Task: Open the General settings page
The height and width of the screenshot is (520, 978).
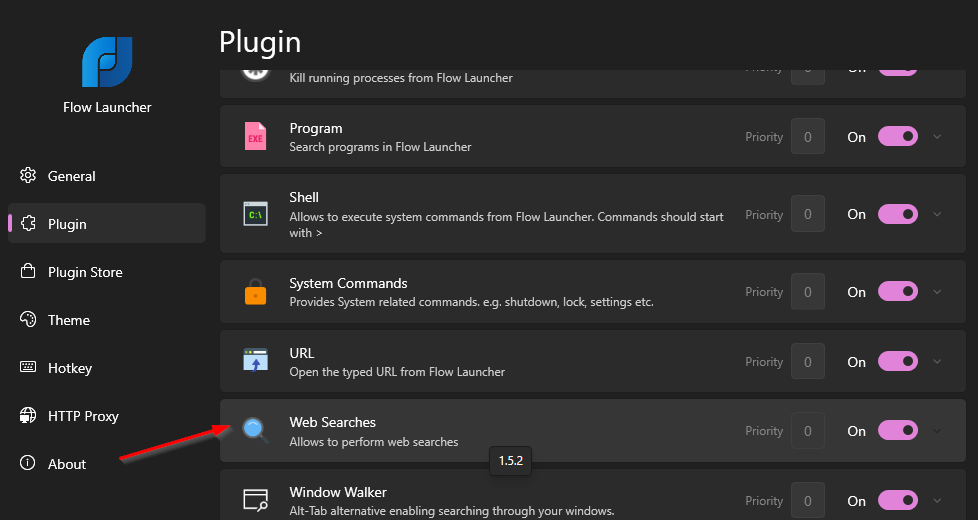Action: pos(71,176)
